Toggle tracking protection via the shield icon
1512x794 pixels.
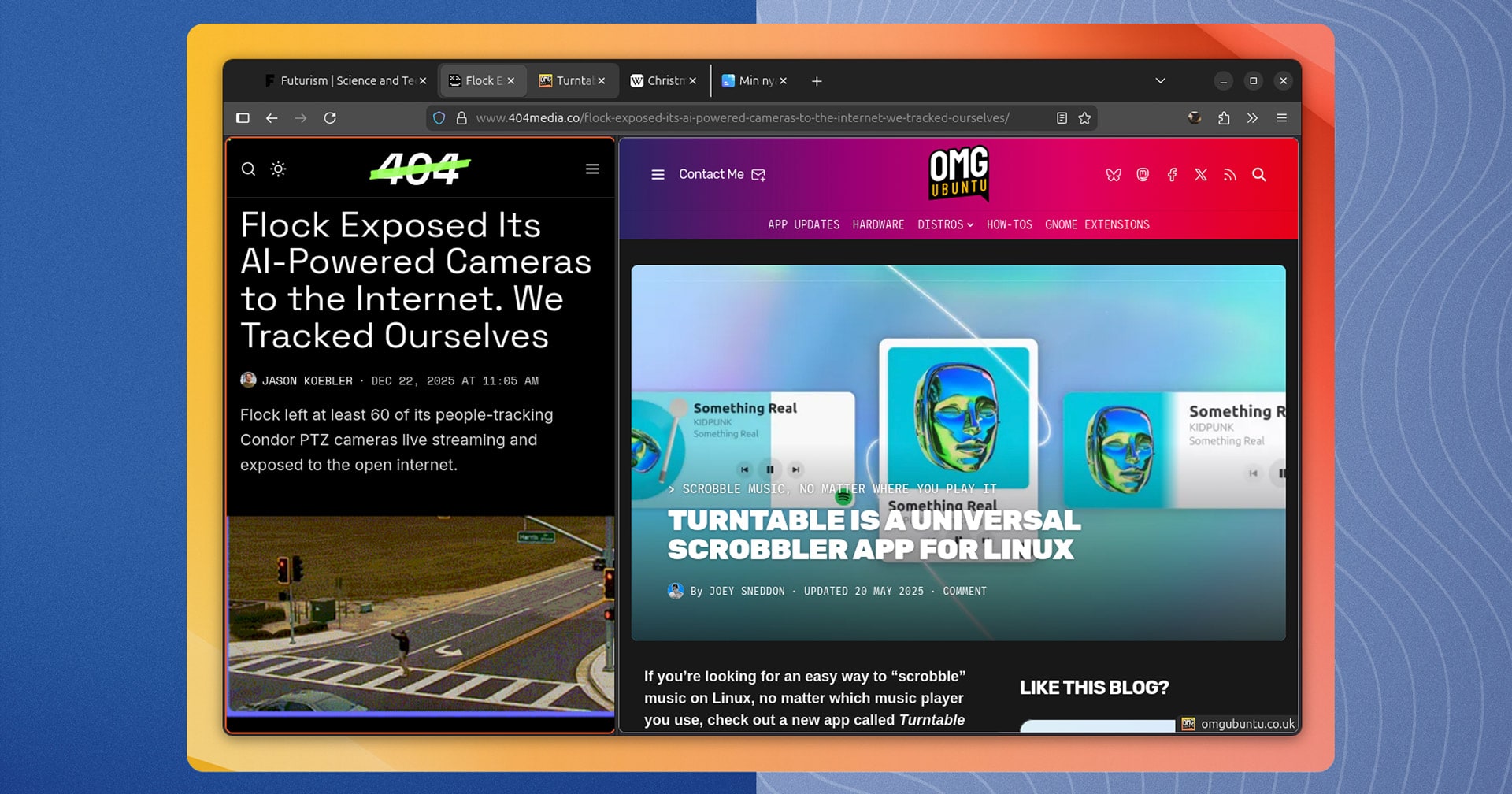tap(439, 117)
